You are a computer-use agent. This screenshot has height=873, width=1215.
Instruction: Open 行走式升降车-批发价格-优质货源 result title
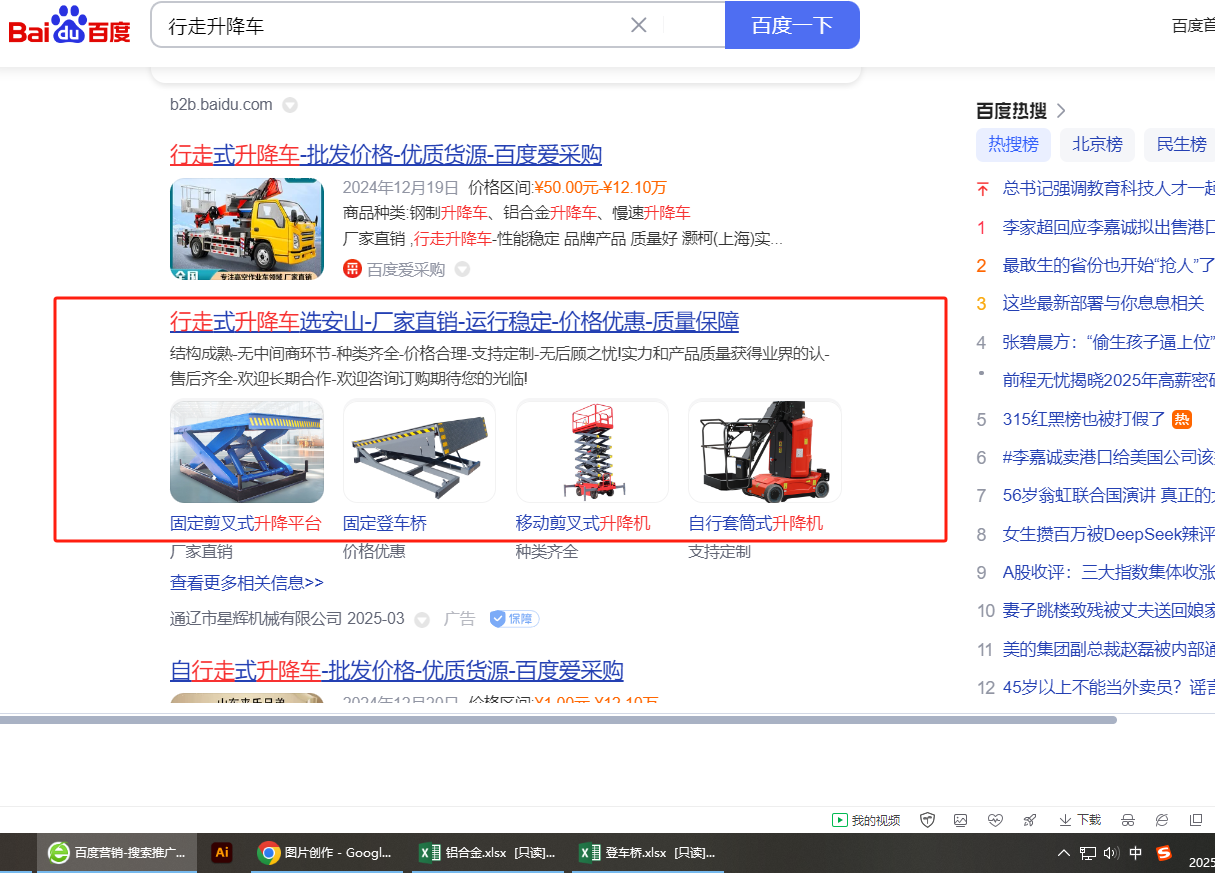click(386, 154)
